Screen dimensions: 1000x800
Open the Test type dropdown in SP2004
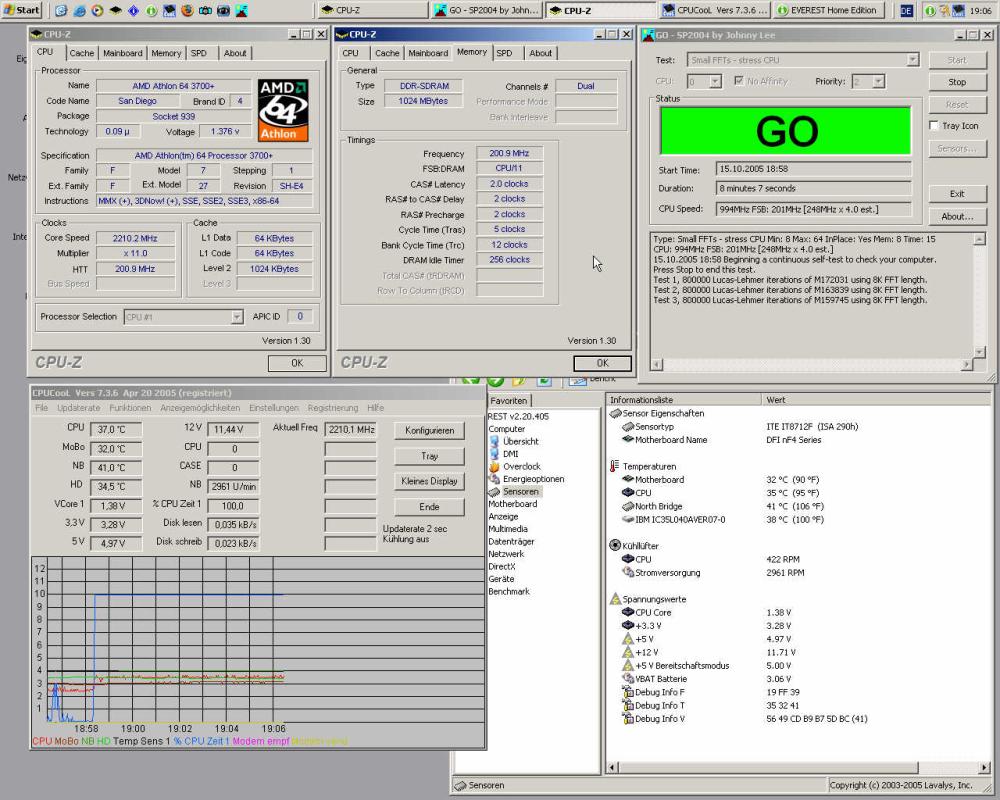(x=803, y=60)
